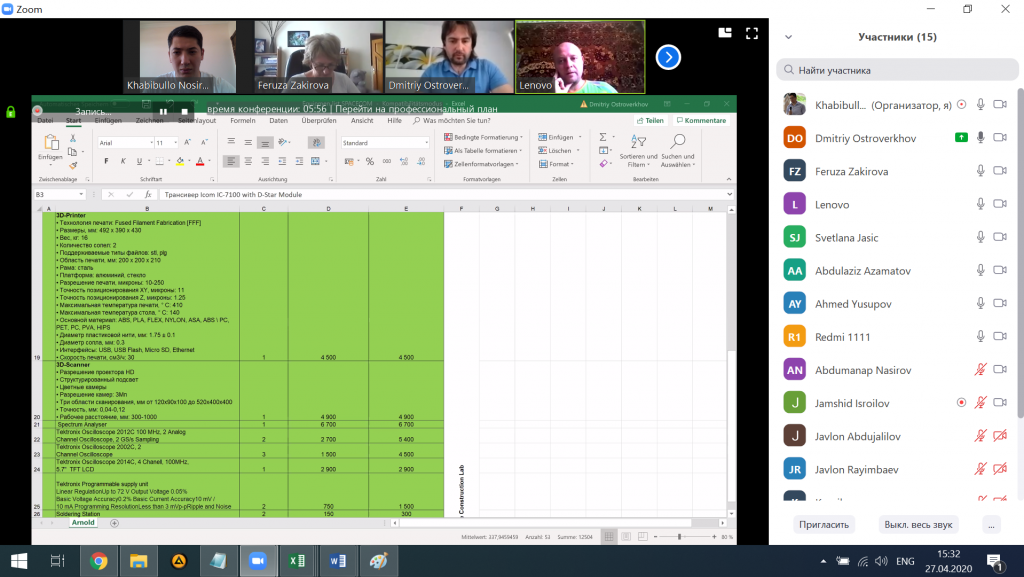Open Paint from the taskbar

point(378,561)
